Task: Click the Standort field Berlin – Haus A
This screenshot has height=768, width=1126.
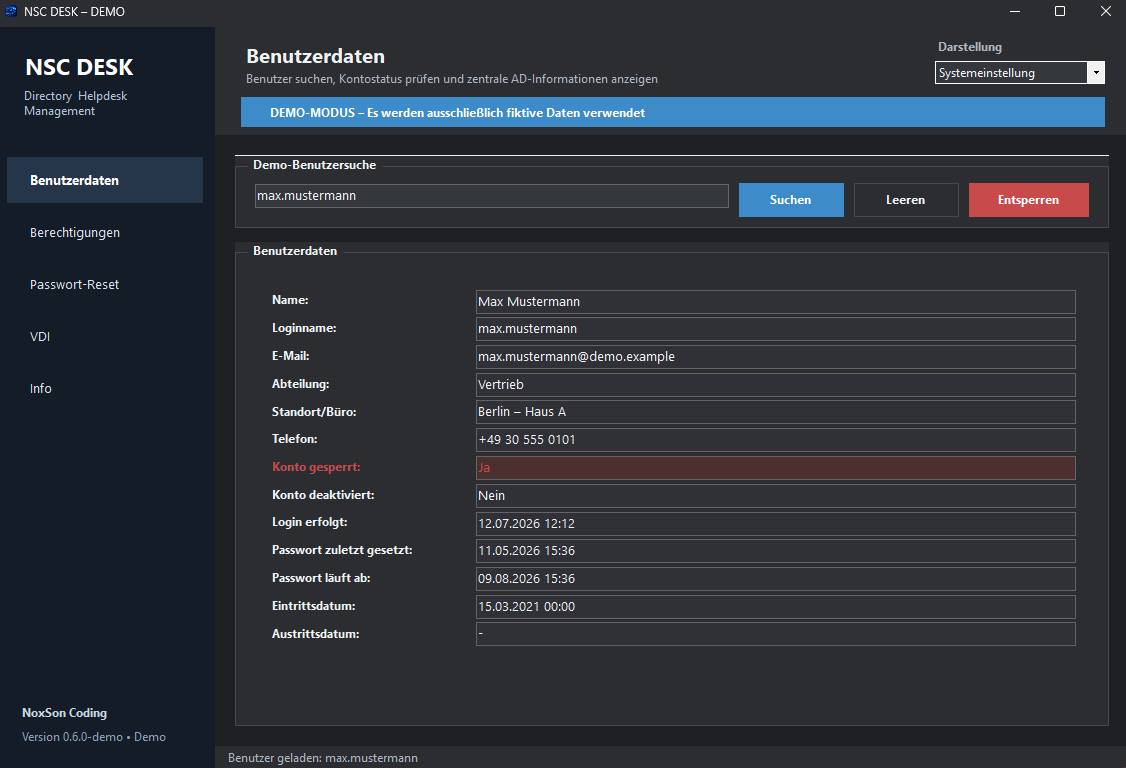Action: [x=776, y=412]
